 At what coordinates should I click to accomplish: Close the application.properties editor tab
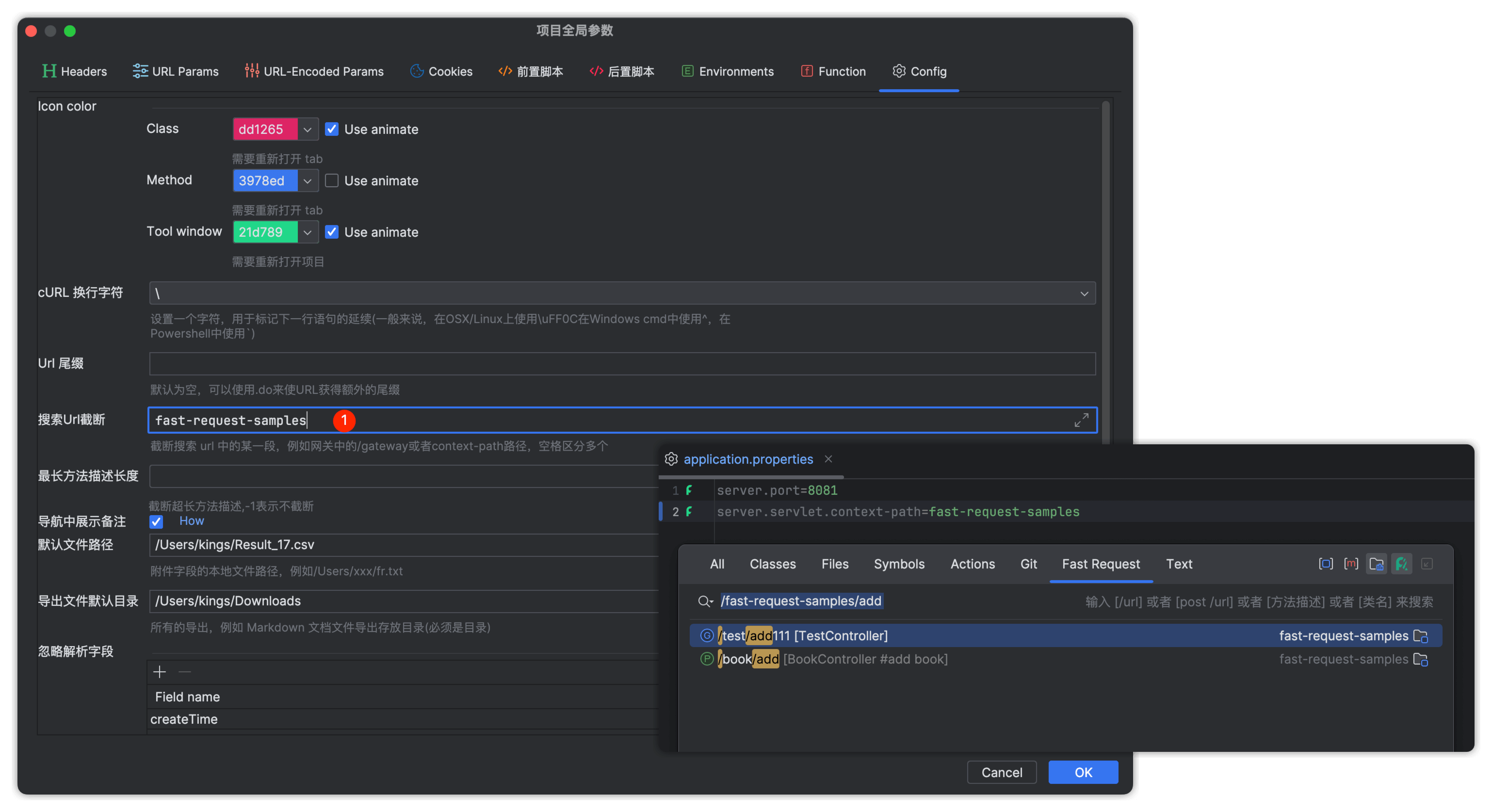[x=828, y=459]
